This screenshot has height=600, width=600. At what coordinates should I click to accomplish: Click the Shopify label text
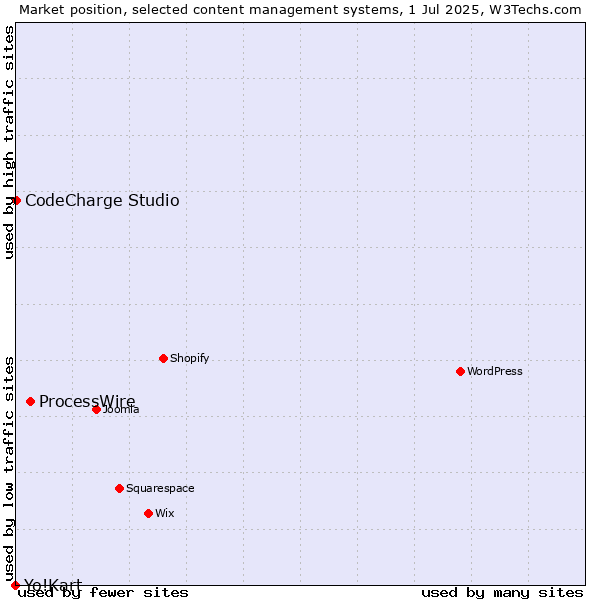[x=189, y=358]
